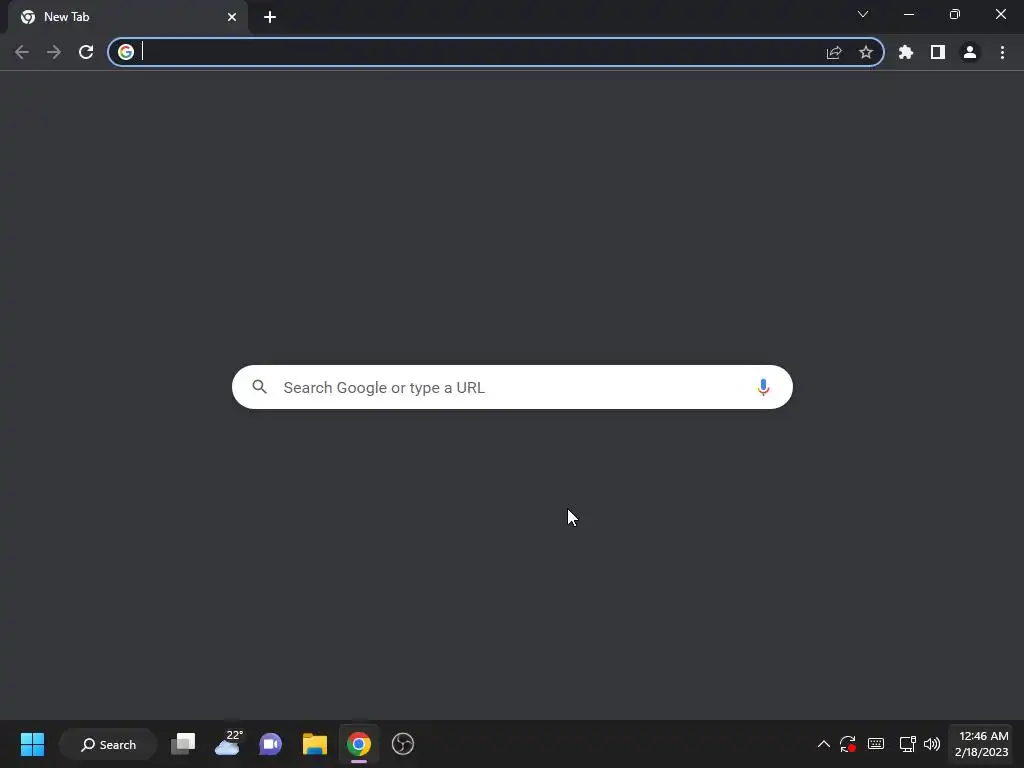Click the magnifier in the search box

(259, 387)
